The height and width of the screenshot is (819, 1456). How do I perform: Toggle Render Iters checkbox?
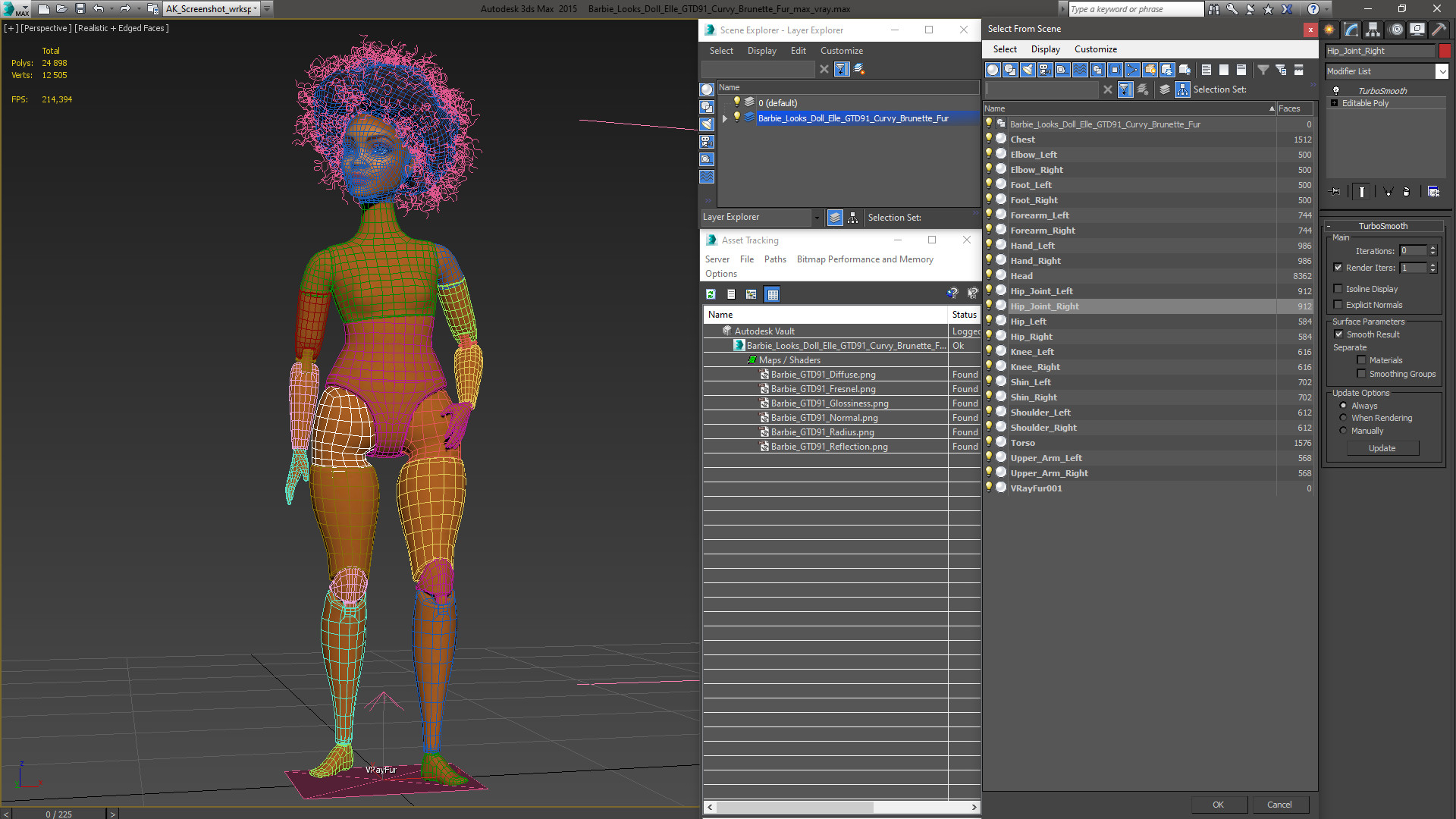click(1338, 268)
